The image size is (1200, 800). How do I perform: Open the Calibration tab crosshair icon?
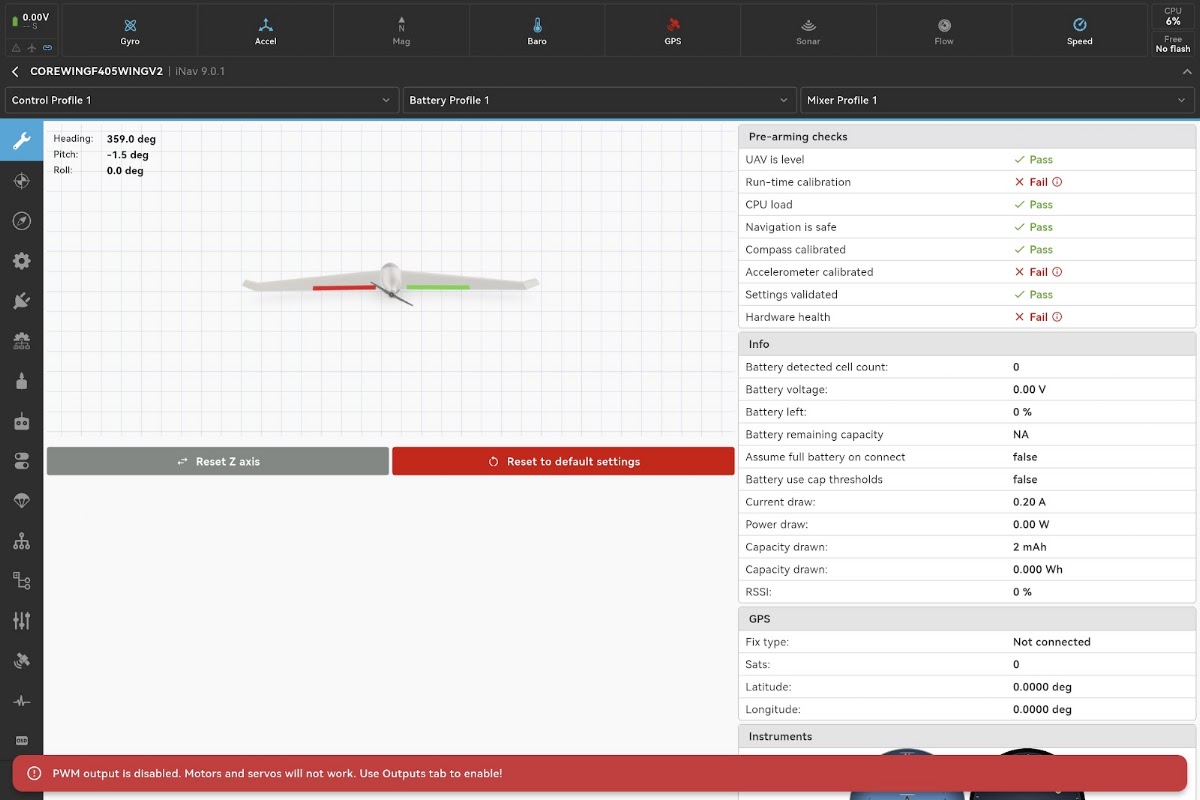pyautogui.click(x=21, y=181)
